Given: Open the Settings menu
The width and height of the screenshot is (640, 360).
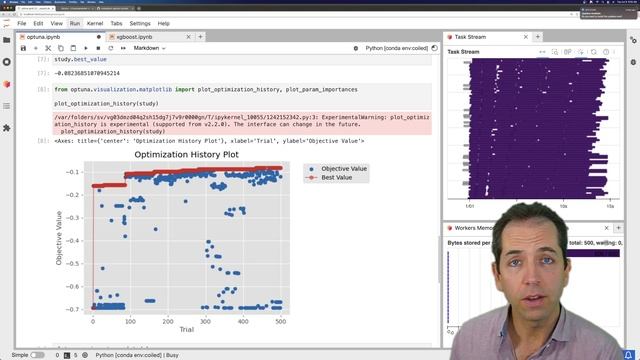Looking at the screenshot, I should click(140, 24).
